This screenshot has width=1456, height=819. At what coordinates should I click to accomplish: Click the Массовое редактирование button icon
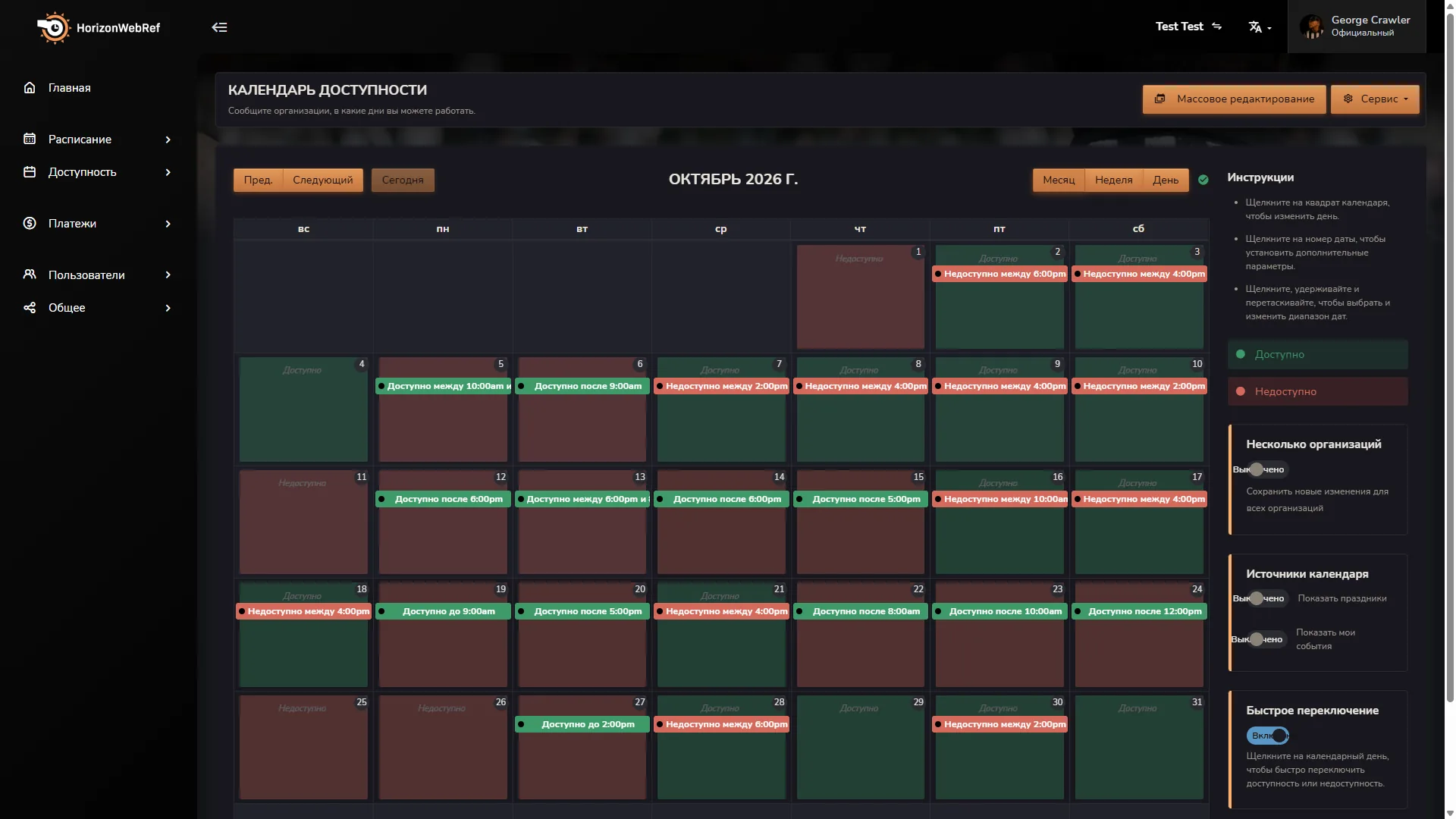(1159, 99)
